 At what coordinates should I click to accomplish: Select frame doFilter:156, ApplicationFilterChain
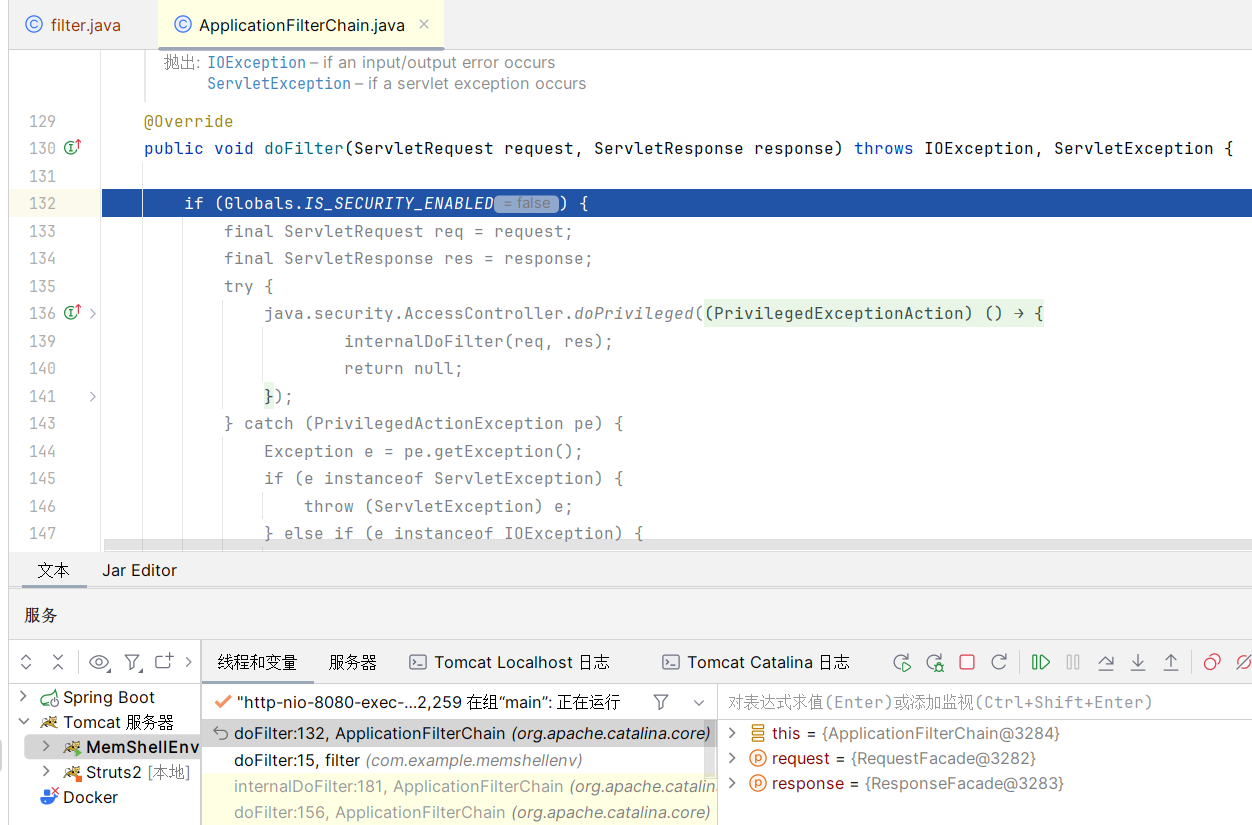(x=459, y=812)
